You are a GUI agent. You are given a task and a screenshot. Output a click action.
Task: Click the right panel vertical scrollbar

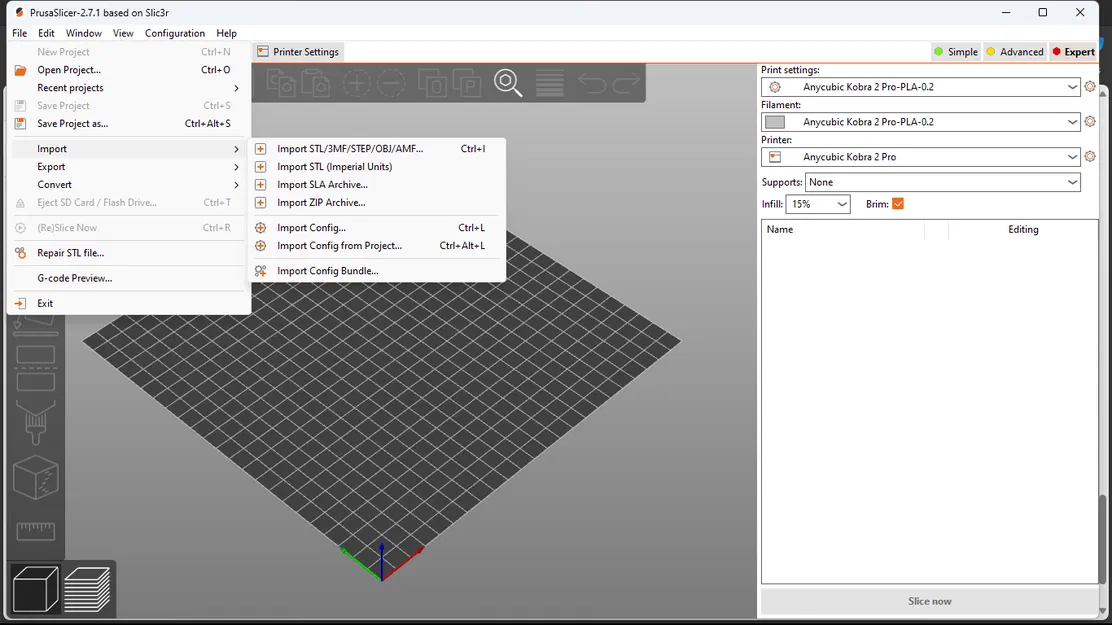point(1103,539)
